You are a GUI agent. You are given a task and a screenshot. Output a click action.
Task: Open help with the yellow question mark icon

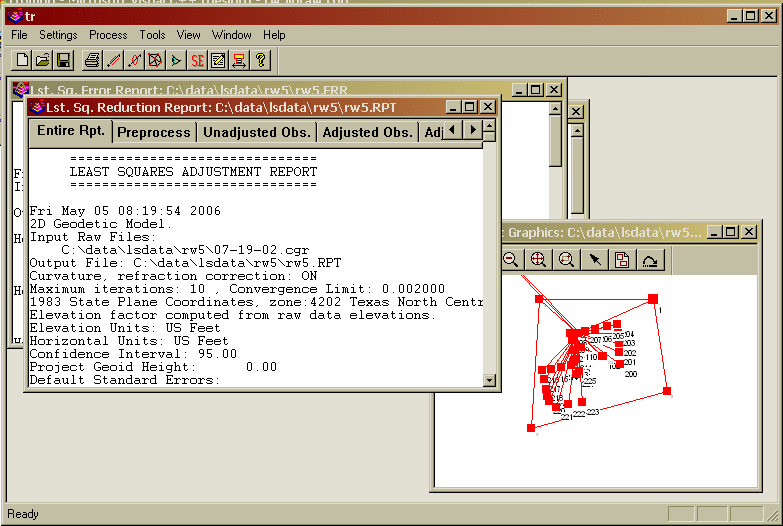(260, 60)
